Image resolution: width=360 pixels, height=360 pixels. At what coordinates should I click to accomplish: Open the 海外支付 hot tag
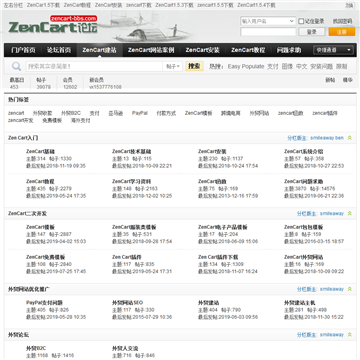point(81,121)
